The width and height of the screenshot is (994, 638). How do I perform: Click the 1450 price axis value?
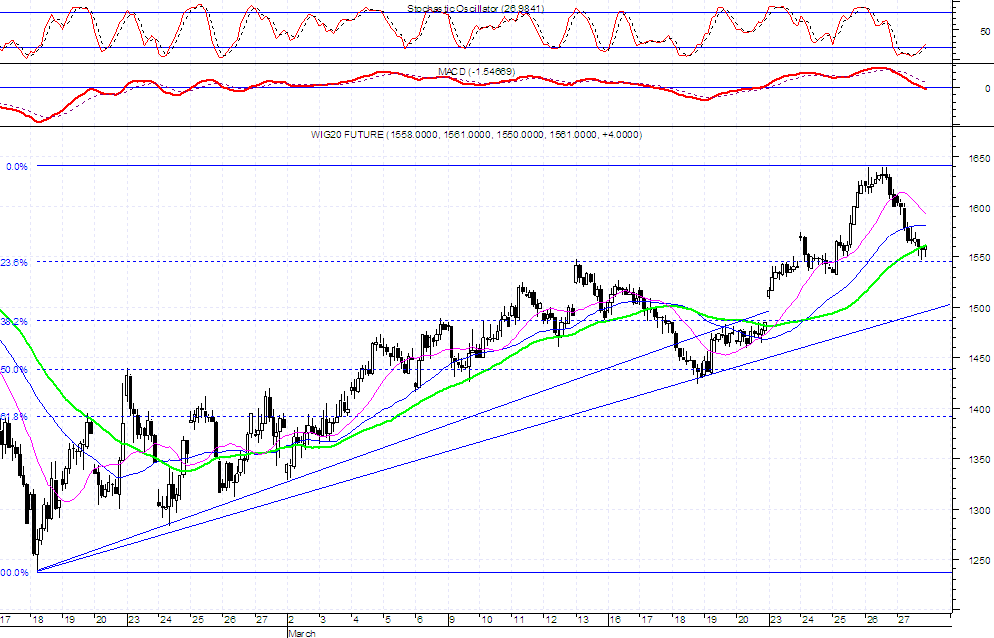(979, 358)
